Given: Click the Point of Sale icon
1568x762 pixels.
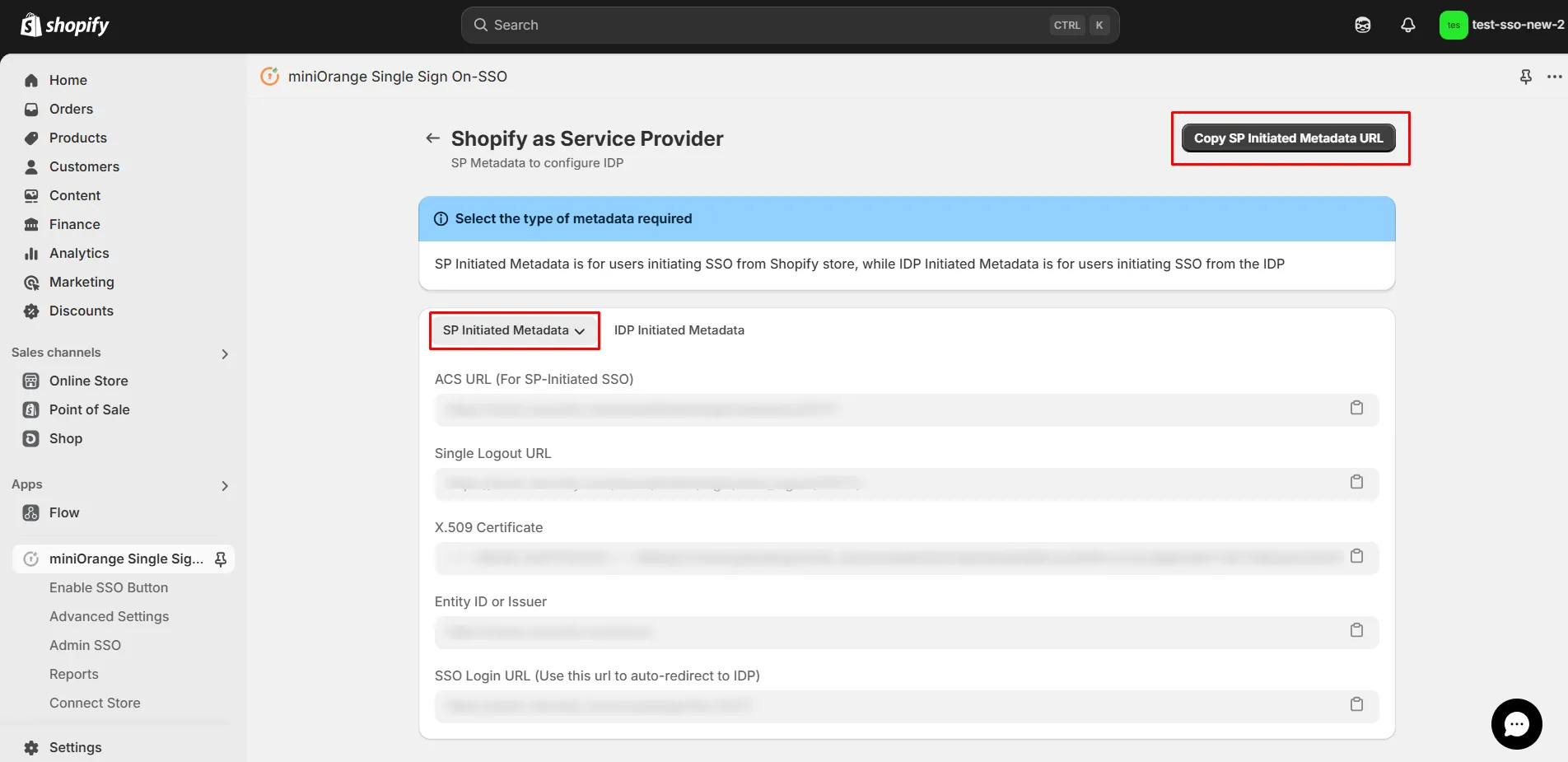Looking at the screenshot, I should point(31,409).
